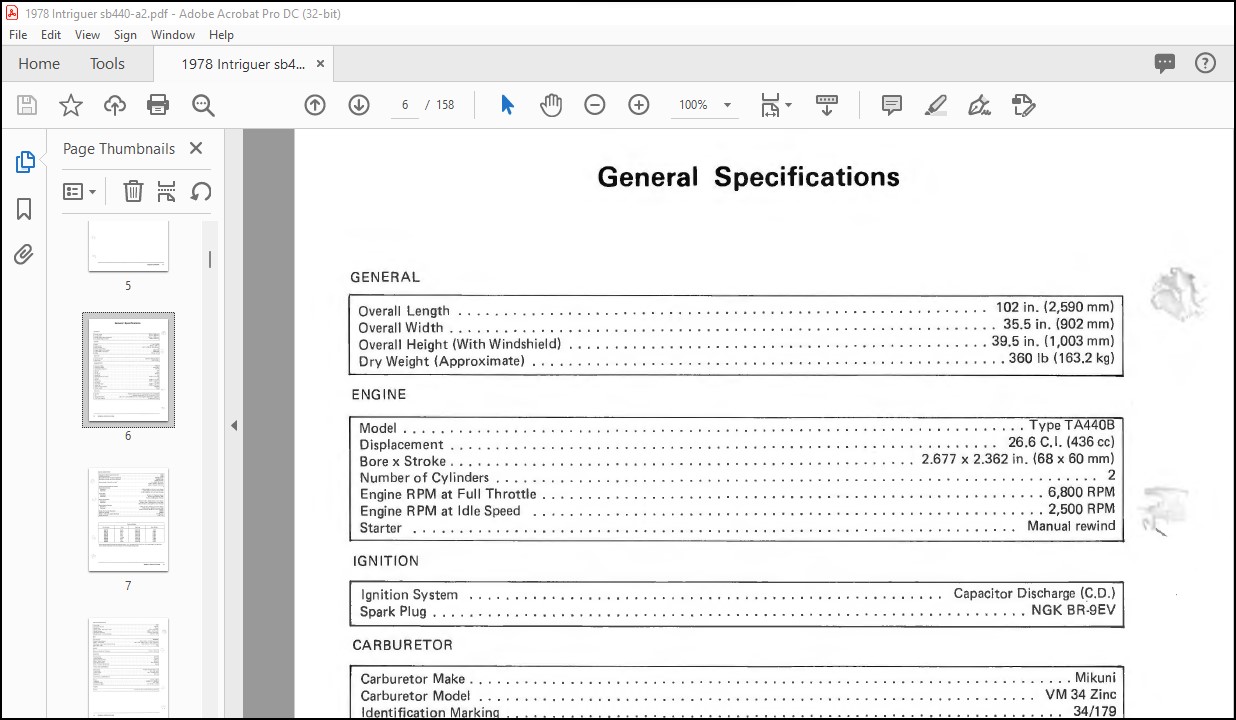Select the 1978 Intriguer document tab
1236x720 pixels.
[x=243, y=63]
